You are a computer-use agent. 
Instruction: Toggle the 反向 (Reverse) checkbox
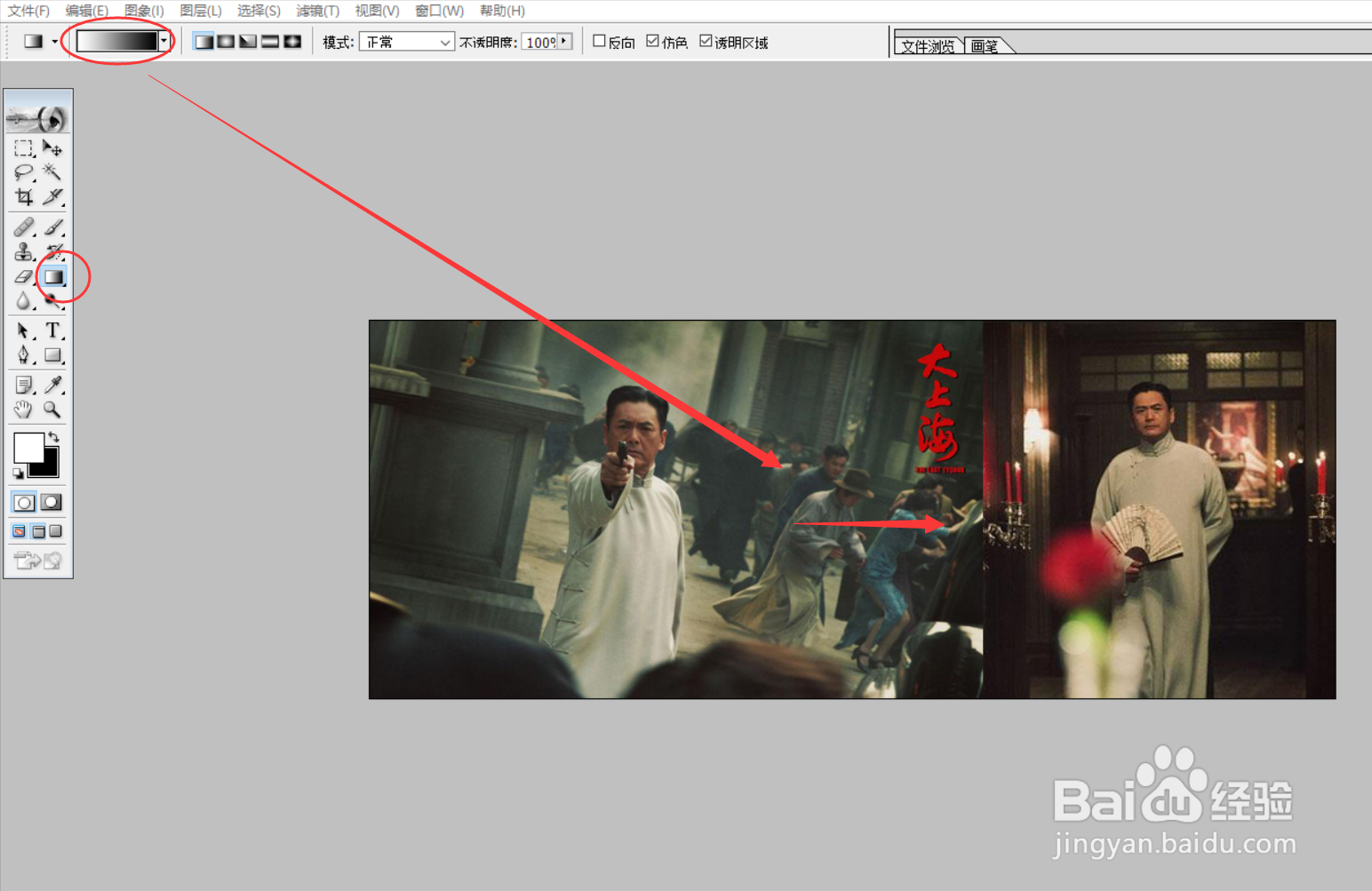[599, 41]
